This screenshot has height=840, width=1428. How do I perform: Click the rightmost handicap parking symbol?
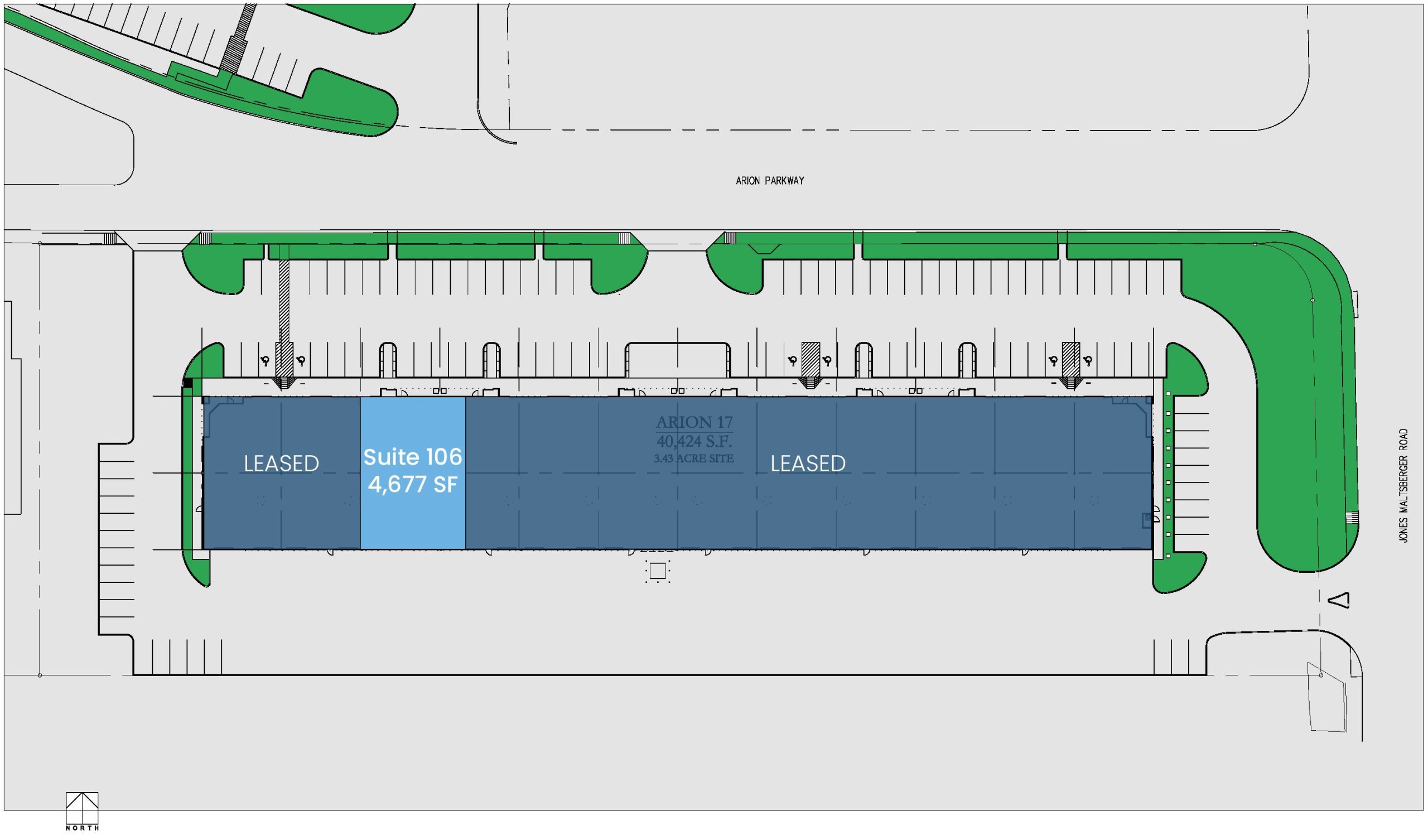[1088, 360]
